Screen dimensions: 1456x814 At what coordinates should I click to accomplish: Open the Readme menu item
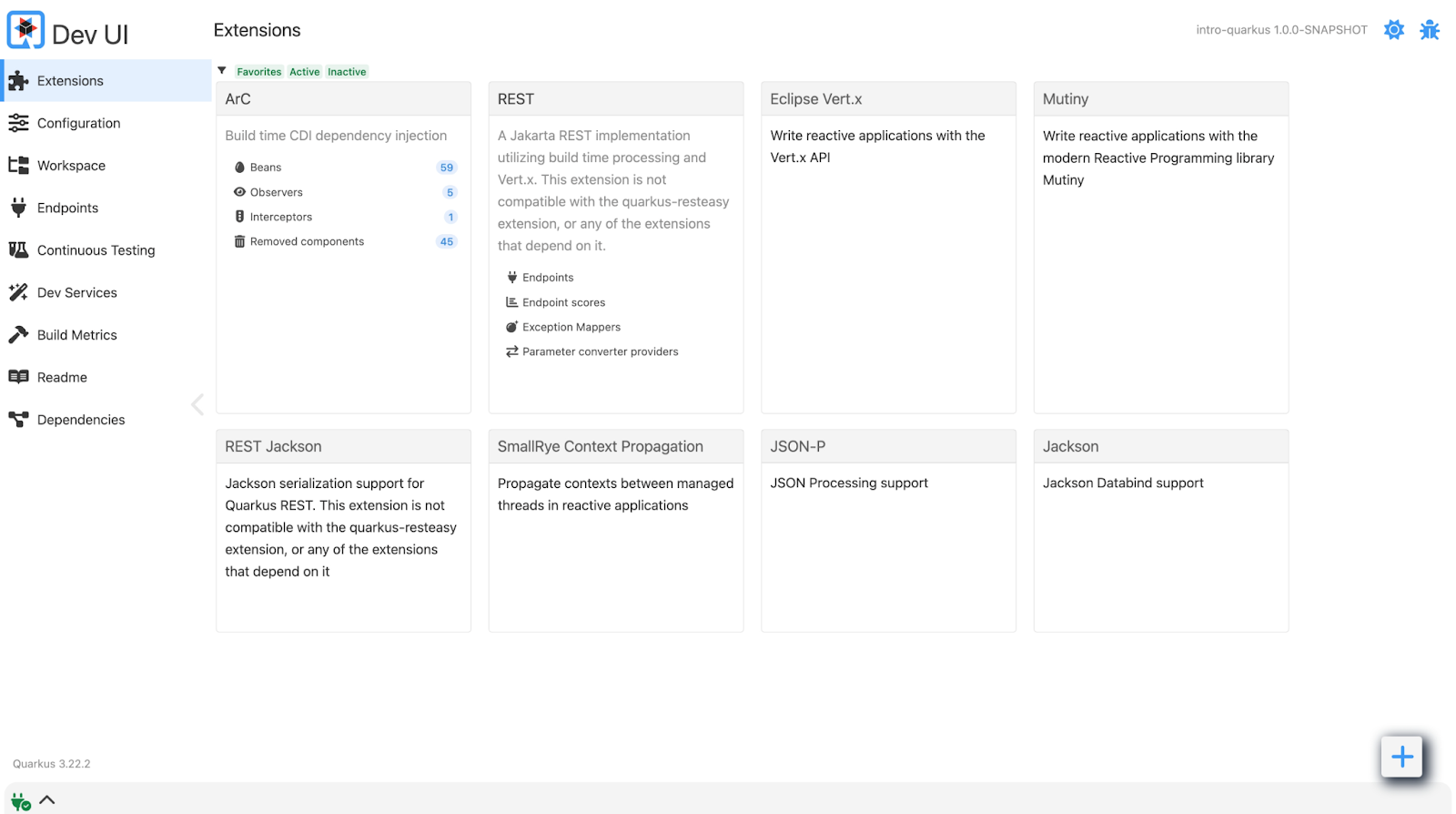click(x=106, y=377)
